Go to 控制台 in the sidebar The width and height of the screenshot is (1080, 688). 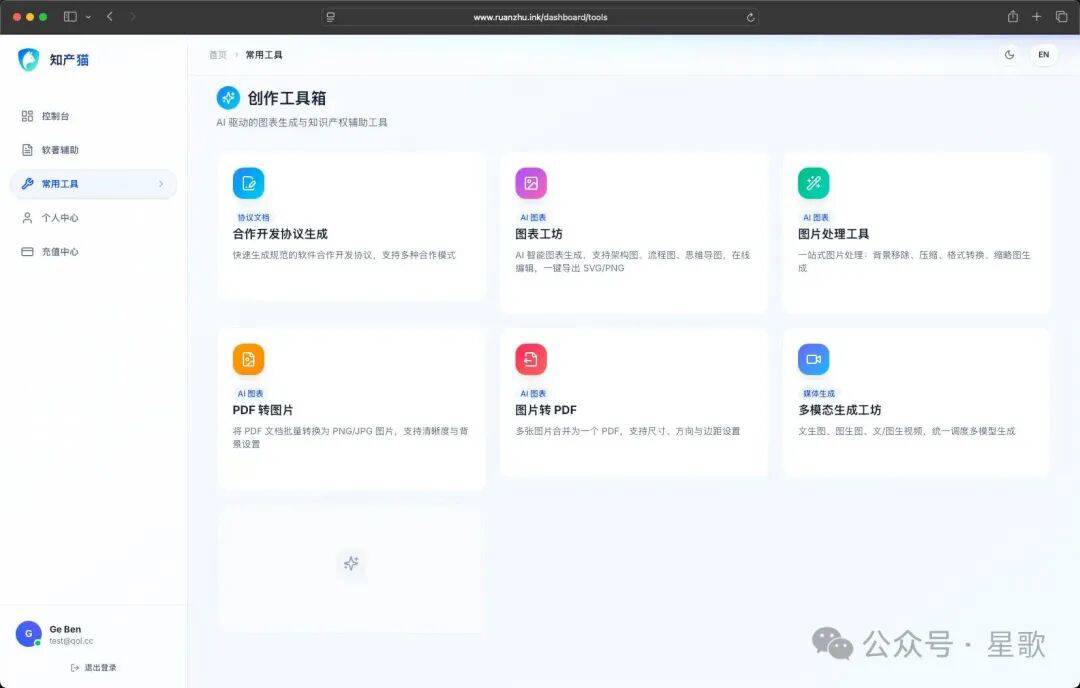tap(55, 116)
